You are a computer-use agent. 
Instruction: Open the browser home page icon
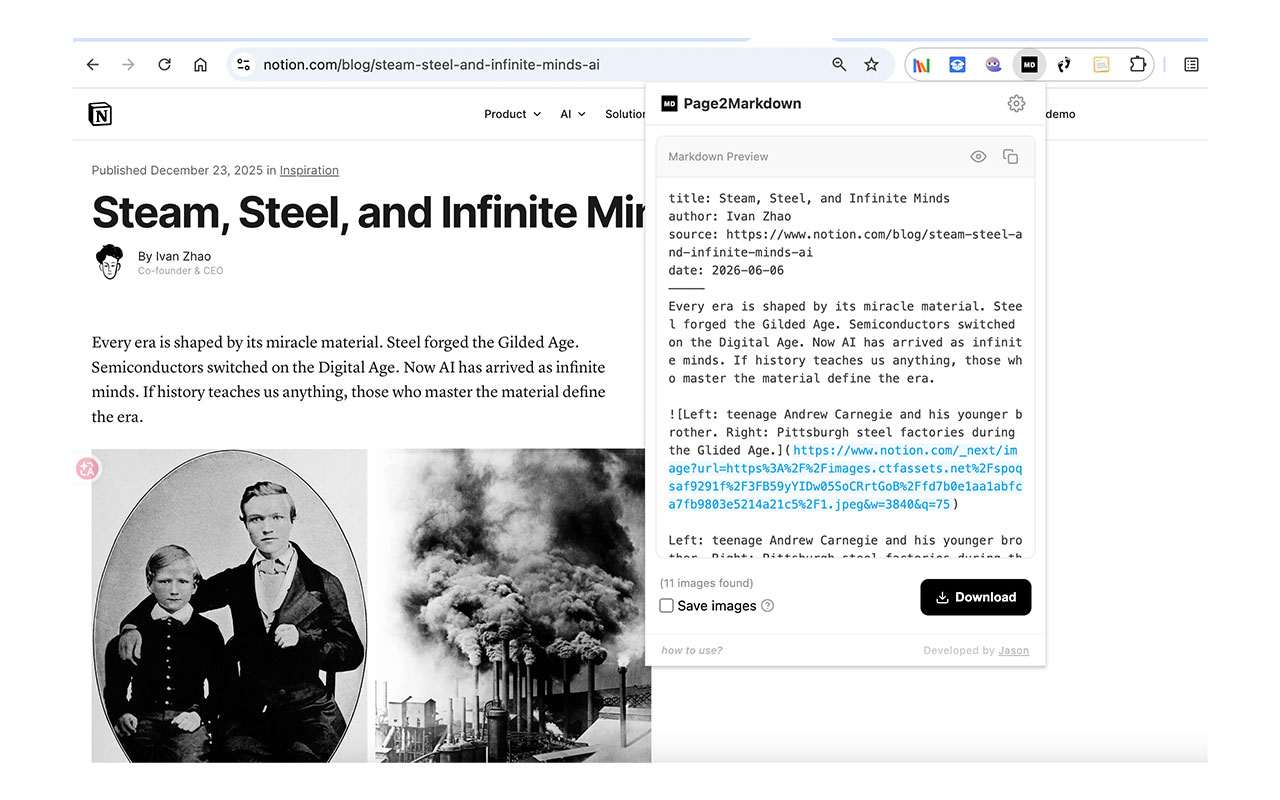(200, 64)
